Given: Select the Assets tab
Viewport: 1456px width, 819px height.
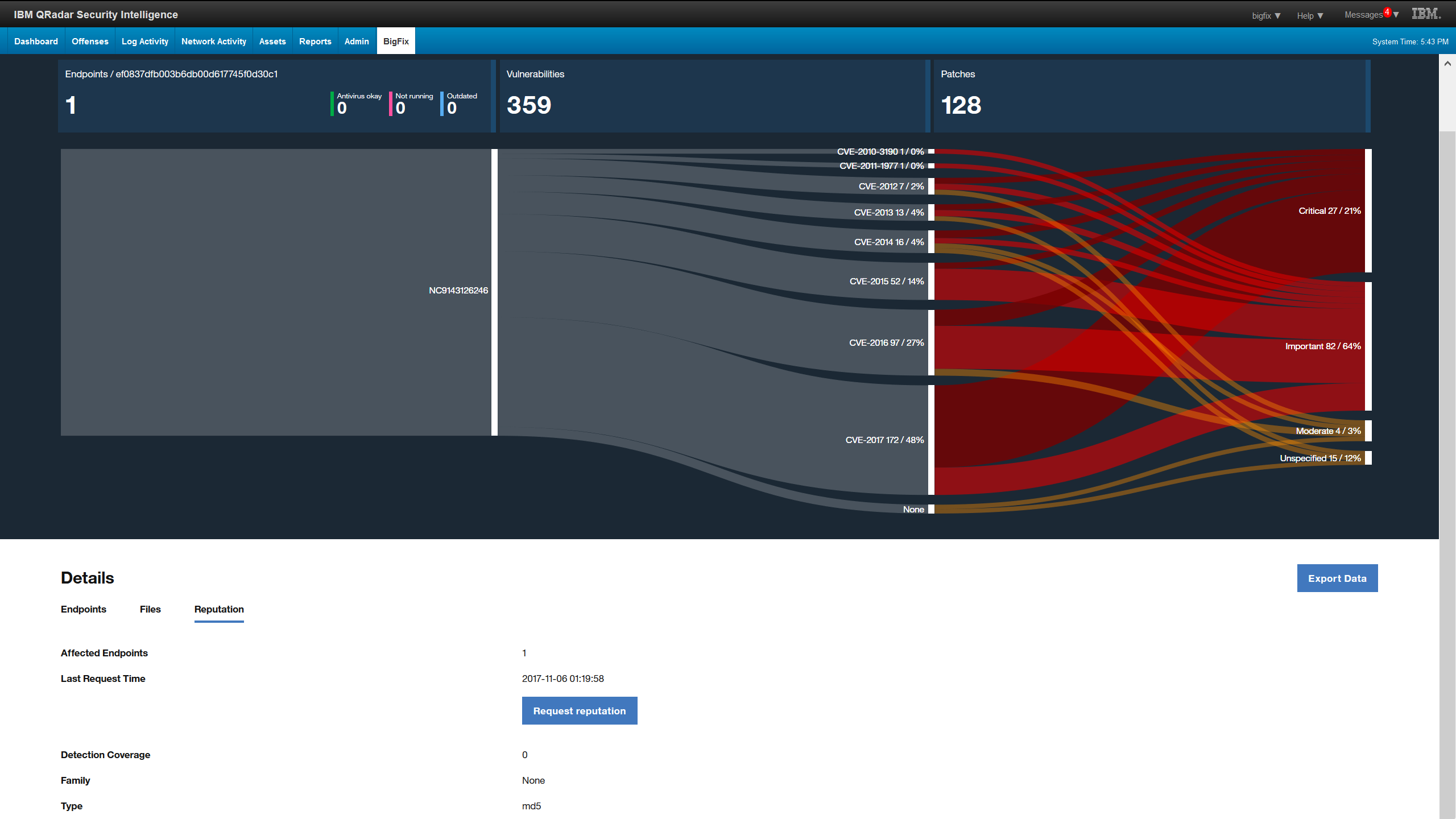Looking at the screenshot, I should pos(272,41).
